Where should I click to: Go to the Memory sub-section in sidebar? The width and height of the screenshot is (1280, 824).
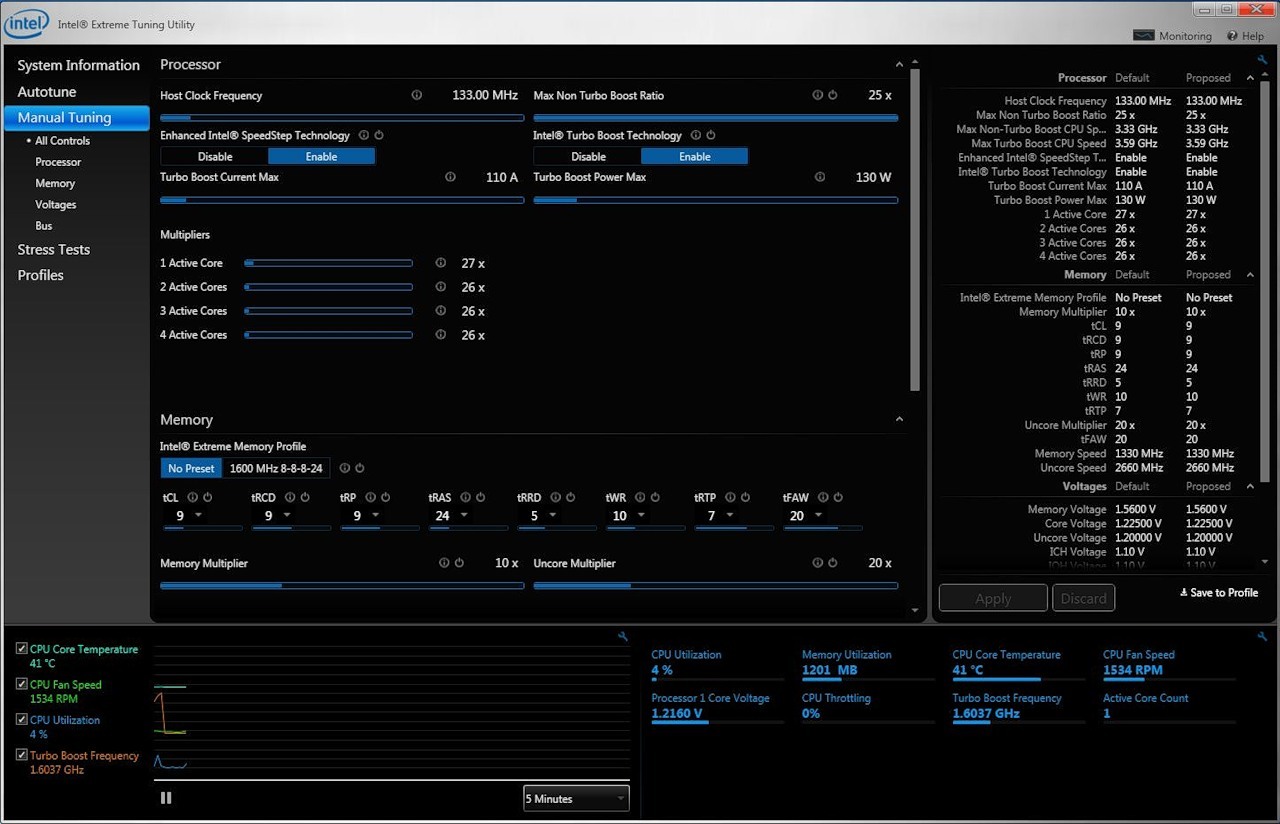pyautogui.click(x=55, y=183)
